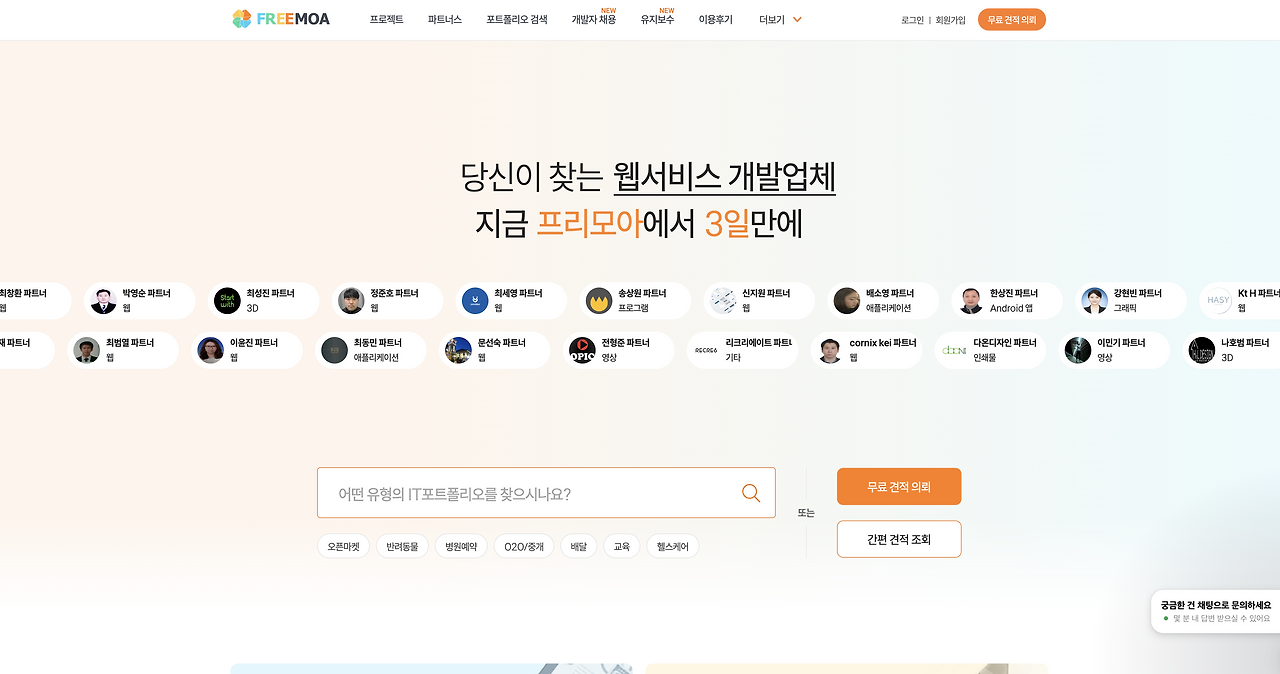Click the Stat with icon for 최성진 파트너
This screenshot has height=674, width=1280.
coord(227,300)
